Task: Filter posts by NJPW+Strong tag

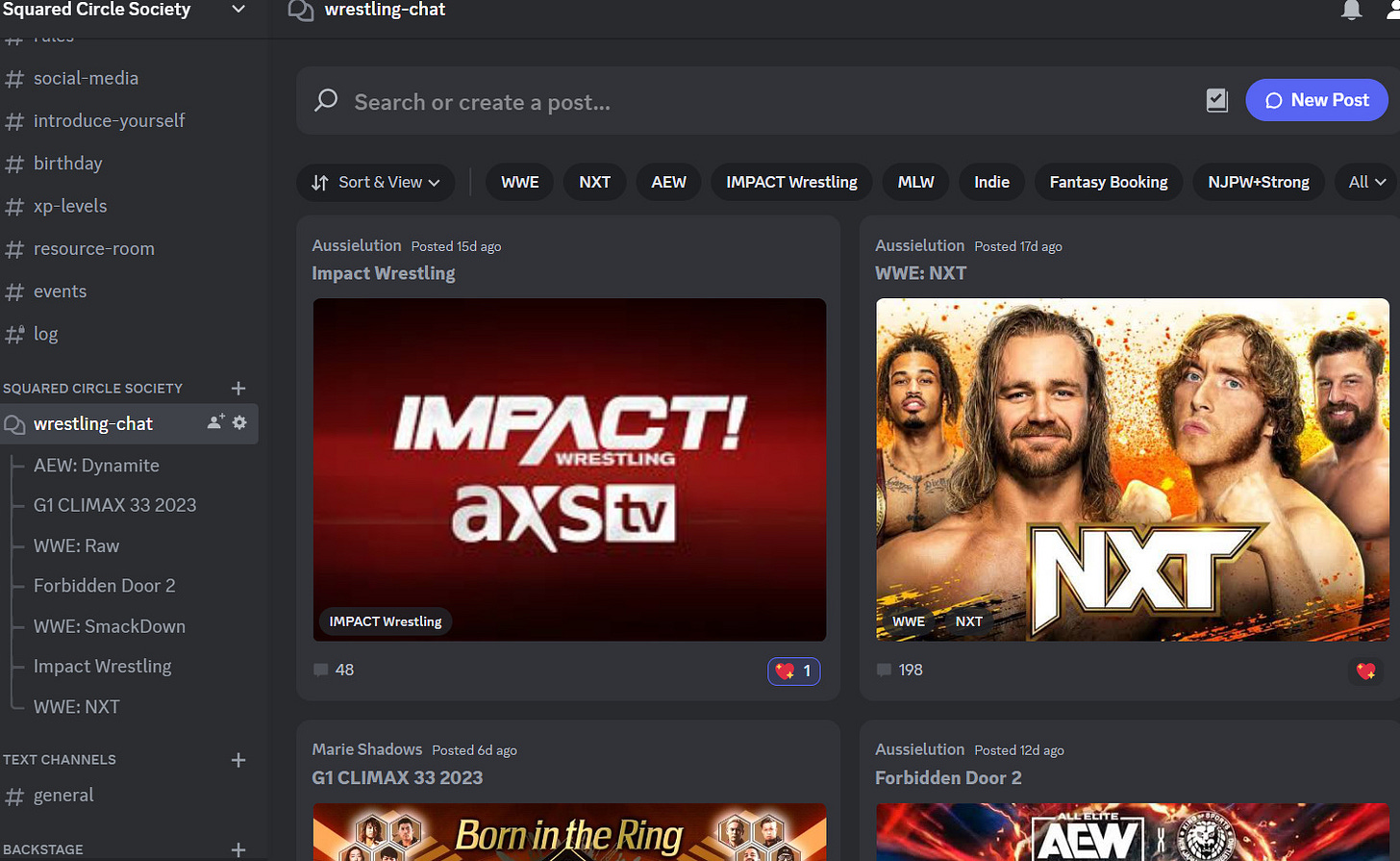Action: point(1259,182)
